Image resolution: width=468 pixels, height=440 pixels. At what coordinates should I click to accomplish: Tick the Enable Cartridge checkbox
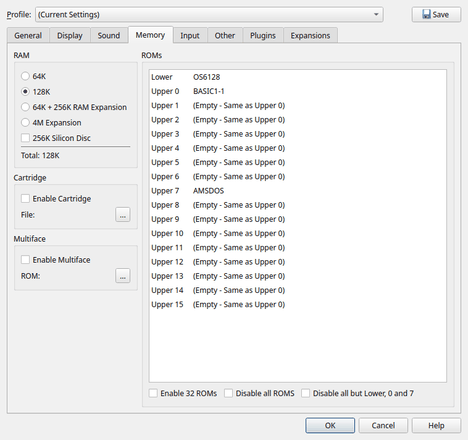56,199
